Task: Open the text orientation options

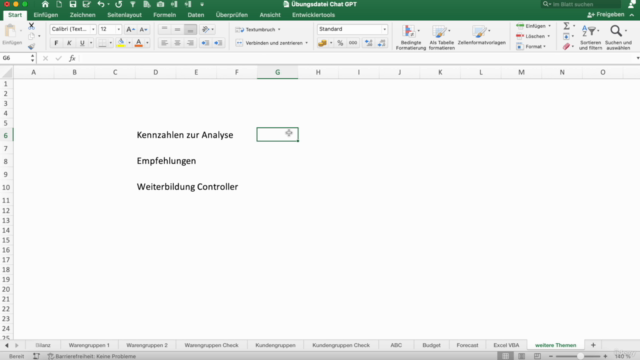Action: [208, 29]
